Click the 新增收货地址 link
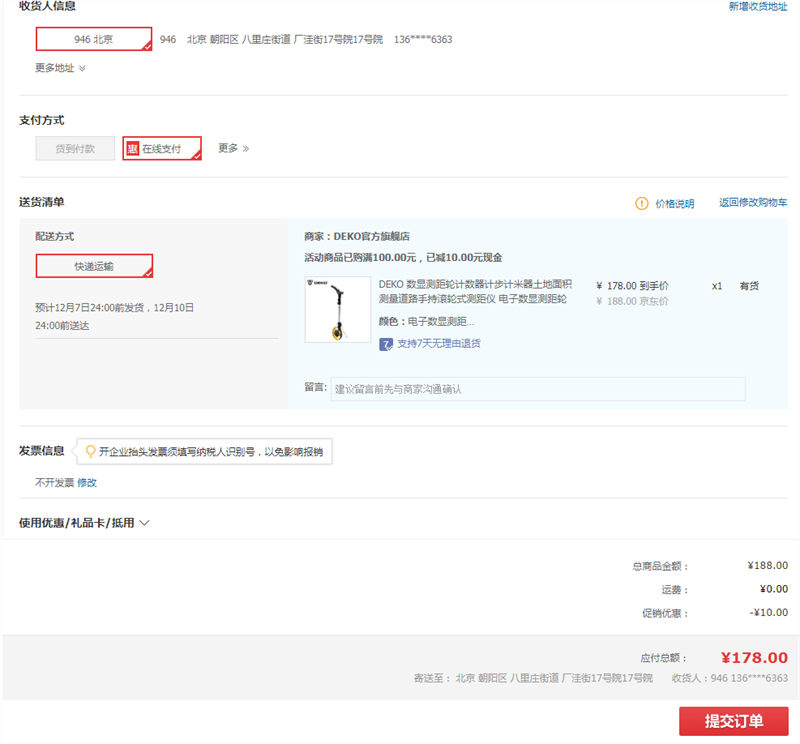This screenshot has height=744, width=800. 756,7
